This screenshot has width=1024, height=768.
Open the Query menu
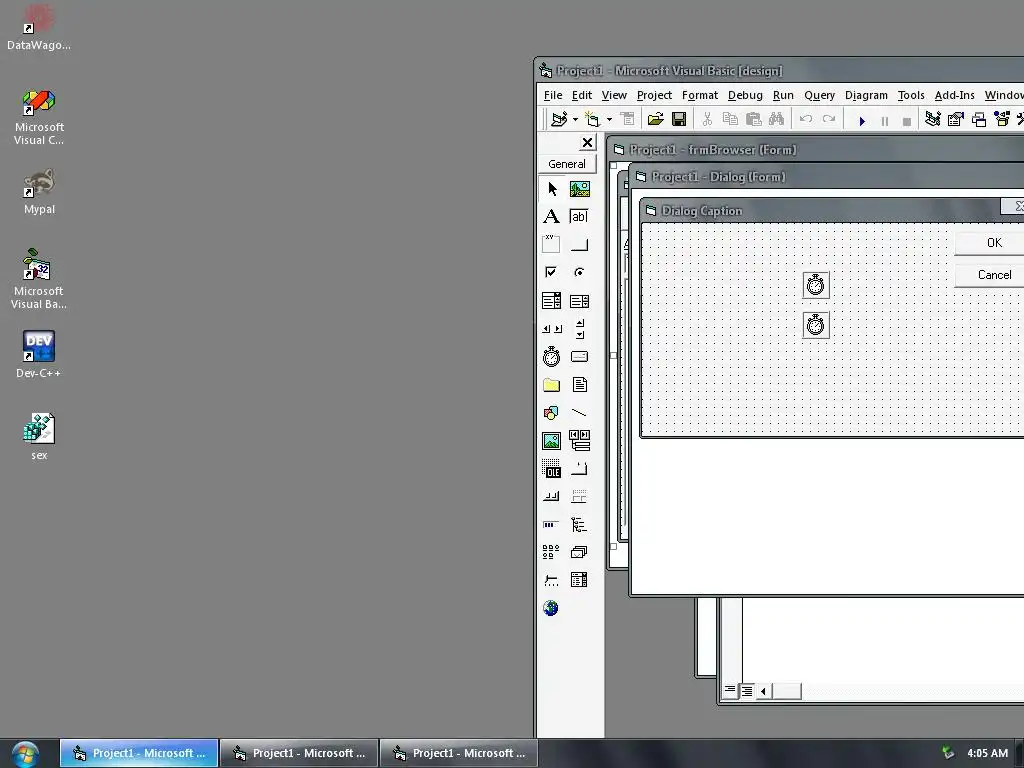[820, 95]
